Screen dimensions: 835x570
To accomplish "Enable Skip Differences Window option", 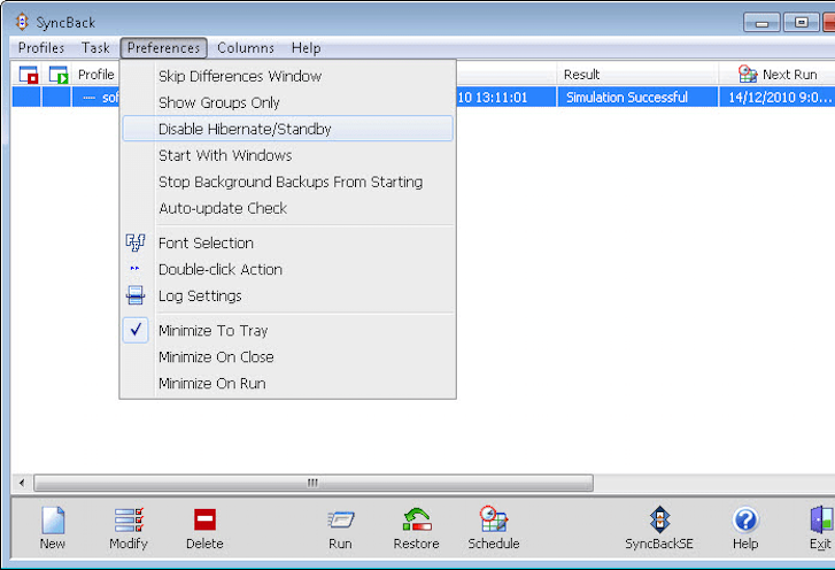I will pos(288,76).
